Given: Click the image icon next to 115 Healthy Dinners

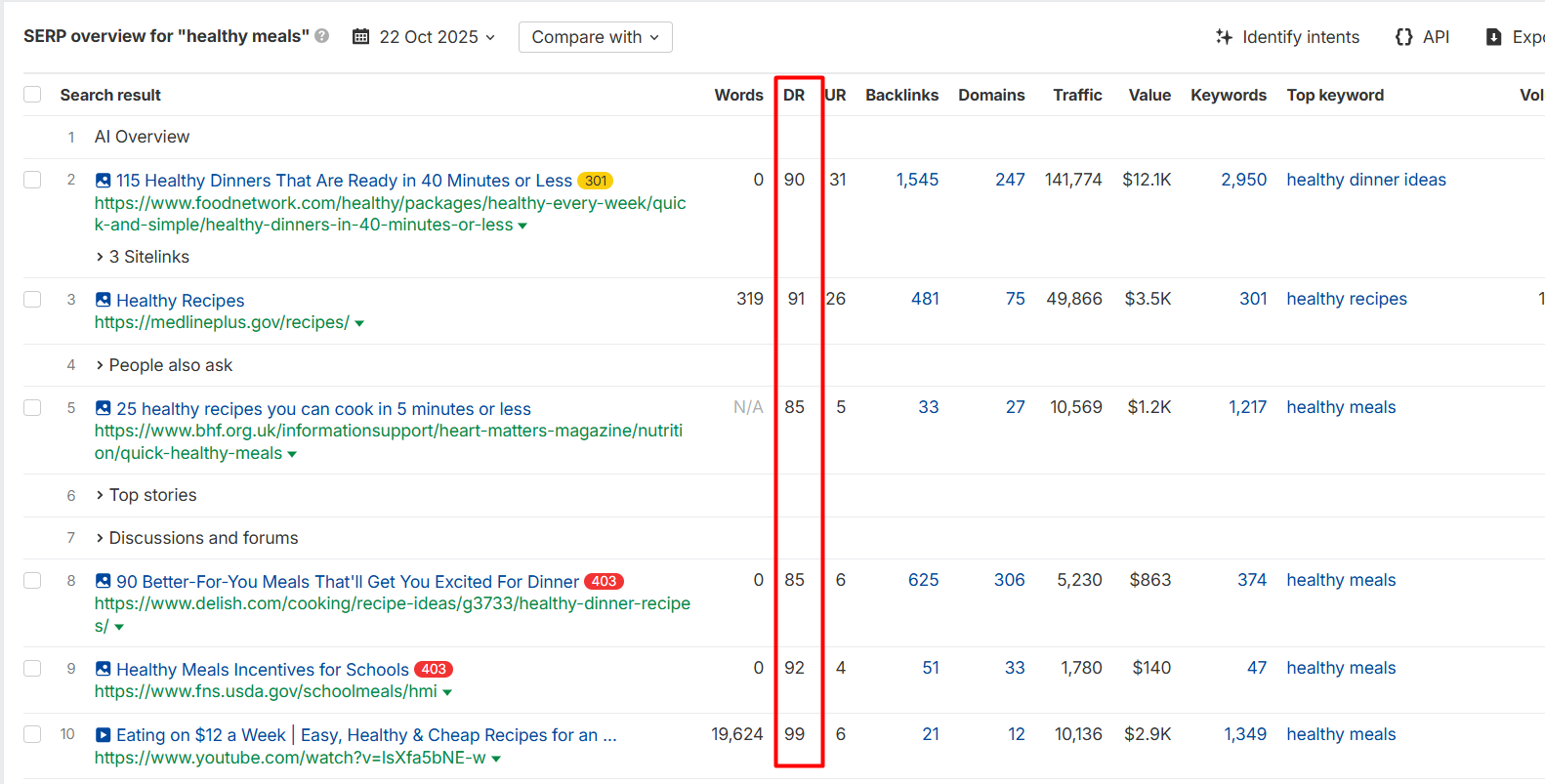Looking at the screenshot, I should [103, 181].
